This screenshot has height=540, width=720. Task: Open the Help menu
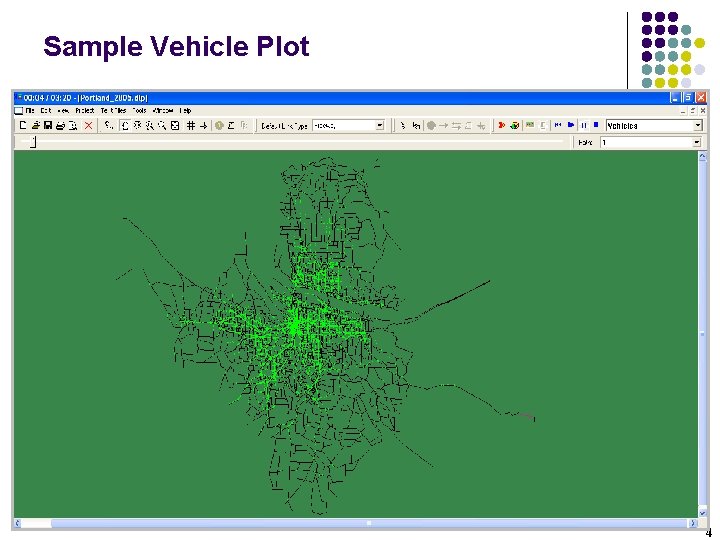186,111
